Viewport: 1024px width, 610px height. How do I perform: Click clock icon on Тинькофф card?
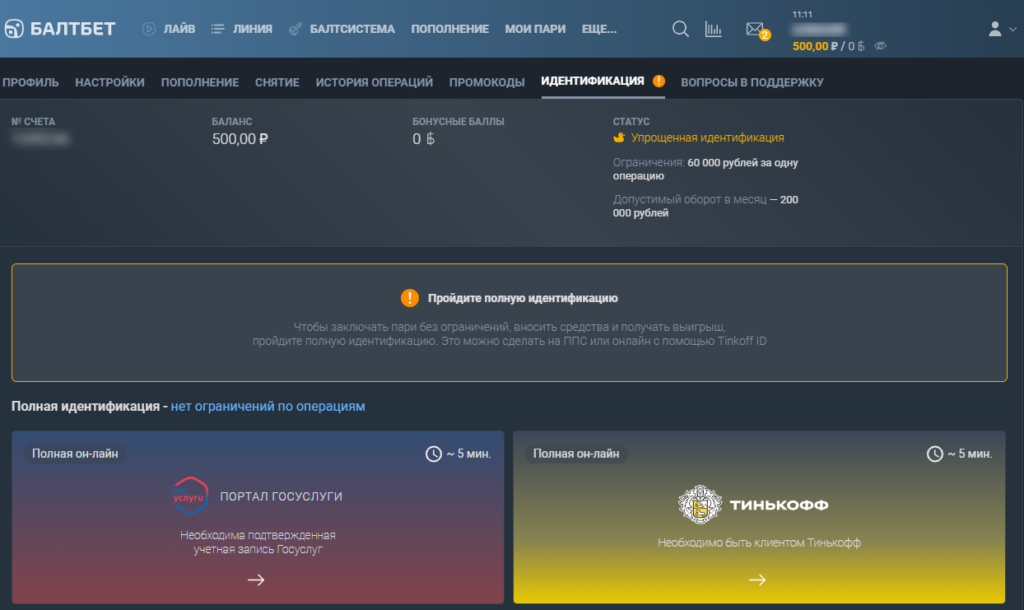(x=935, y=454)
